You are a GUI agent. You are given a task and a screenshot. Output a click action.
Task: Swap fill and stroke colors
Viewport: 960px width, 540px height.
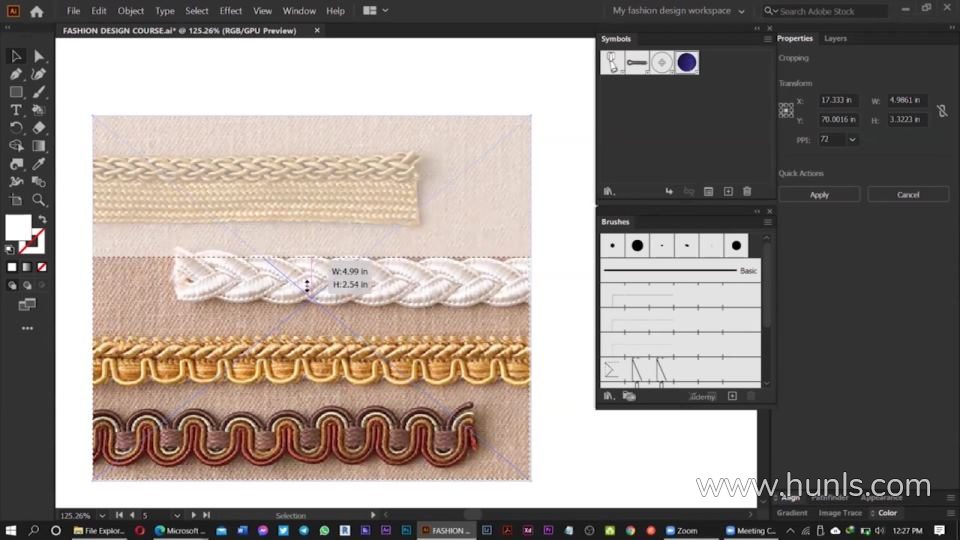42,219
